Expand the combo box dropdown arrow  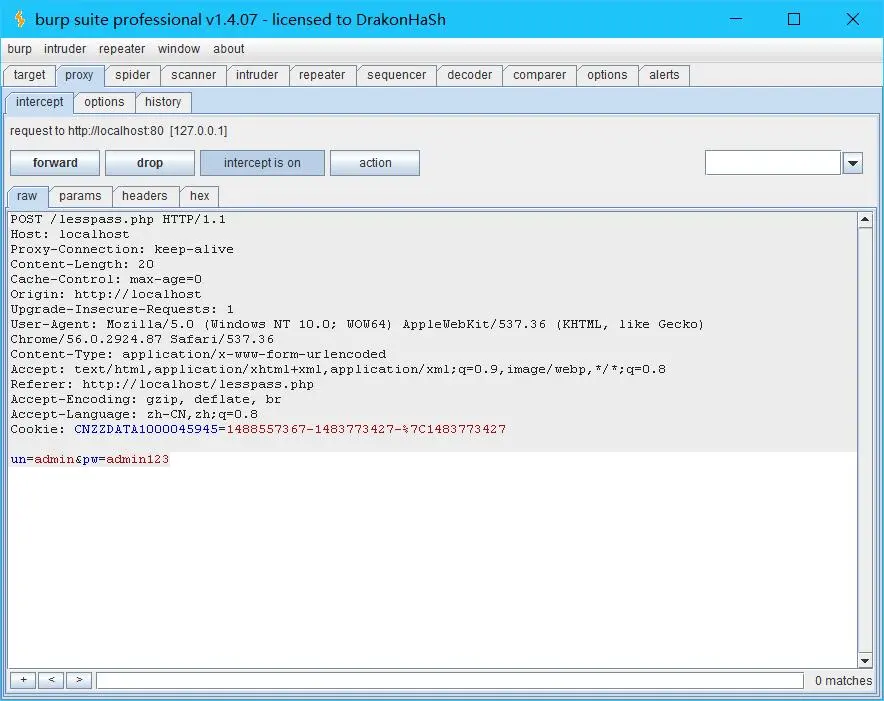853,163
